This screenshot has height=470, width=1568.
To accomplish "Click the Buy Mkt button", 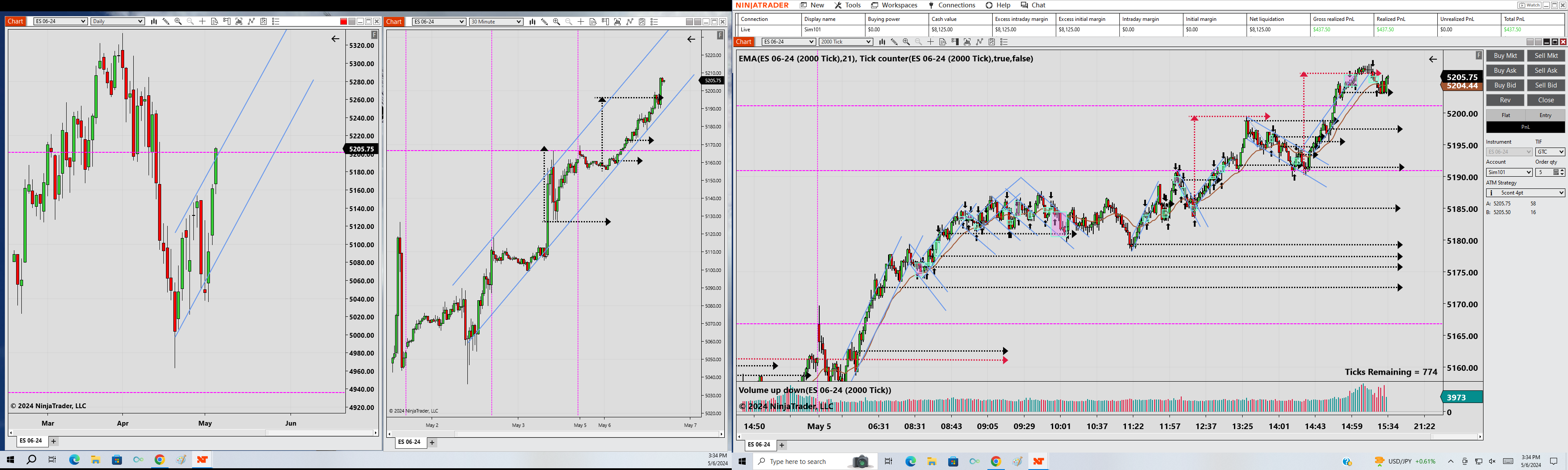I will point(1505,56).
